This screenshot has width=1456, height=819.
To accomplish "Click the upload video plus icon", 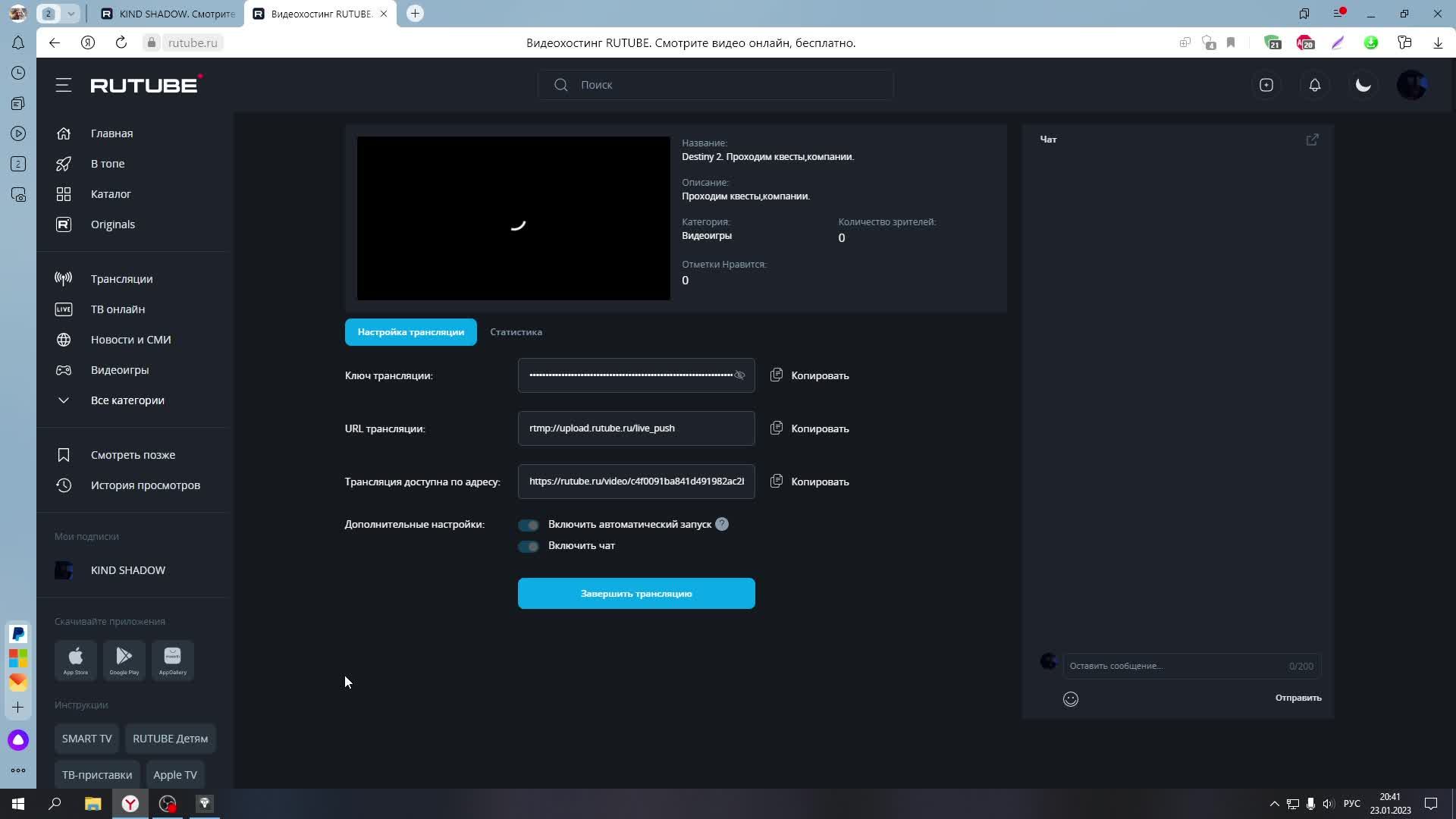I will click(1266, 85).
